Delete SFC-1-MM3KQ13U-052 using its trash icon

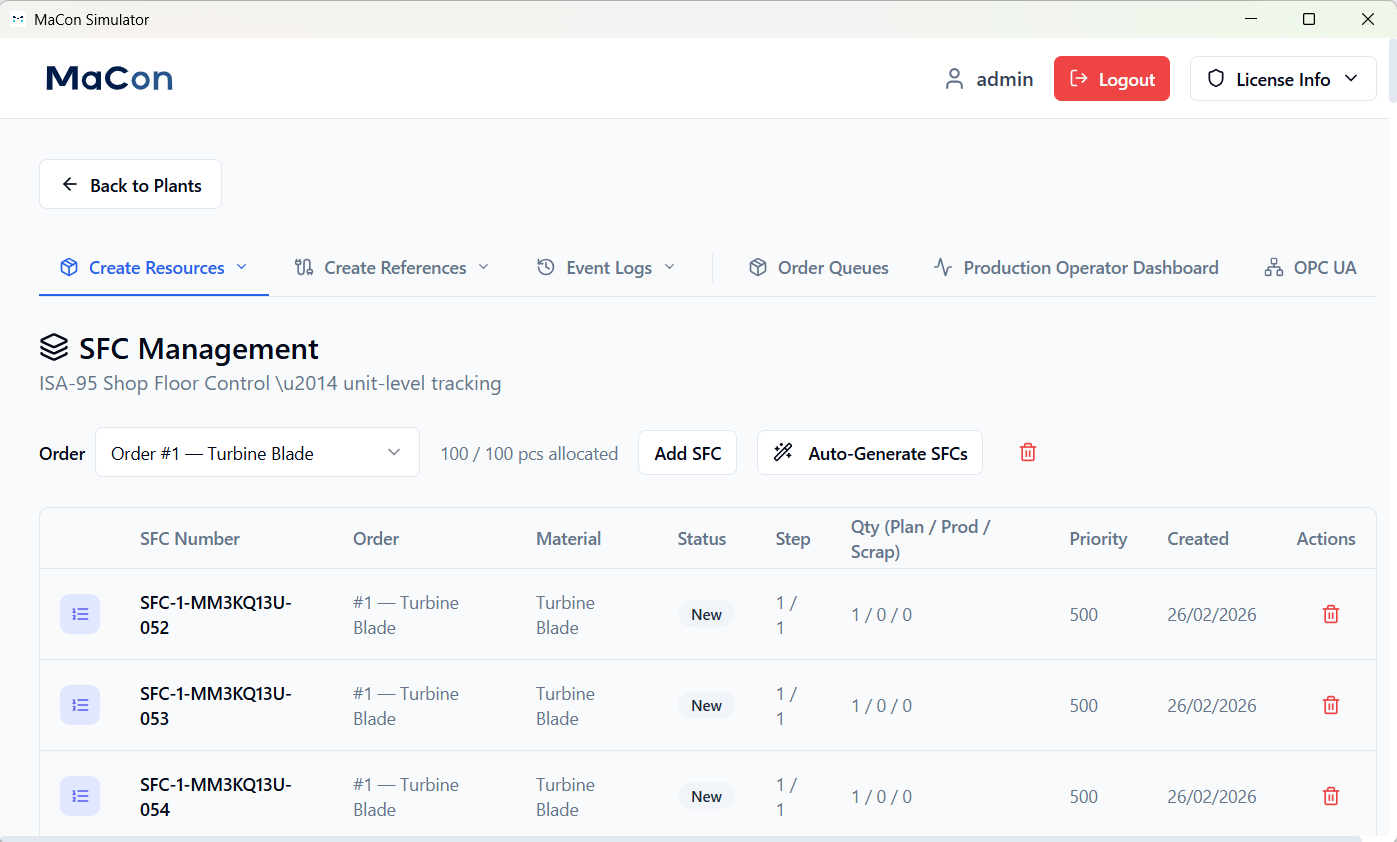[1330, 615]
